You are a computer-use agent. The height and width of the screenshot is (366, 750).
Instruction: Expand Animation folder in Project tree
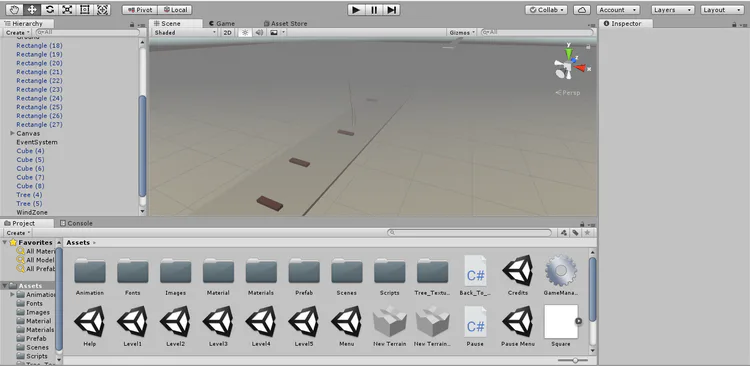(x=12, y=295)
